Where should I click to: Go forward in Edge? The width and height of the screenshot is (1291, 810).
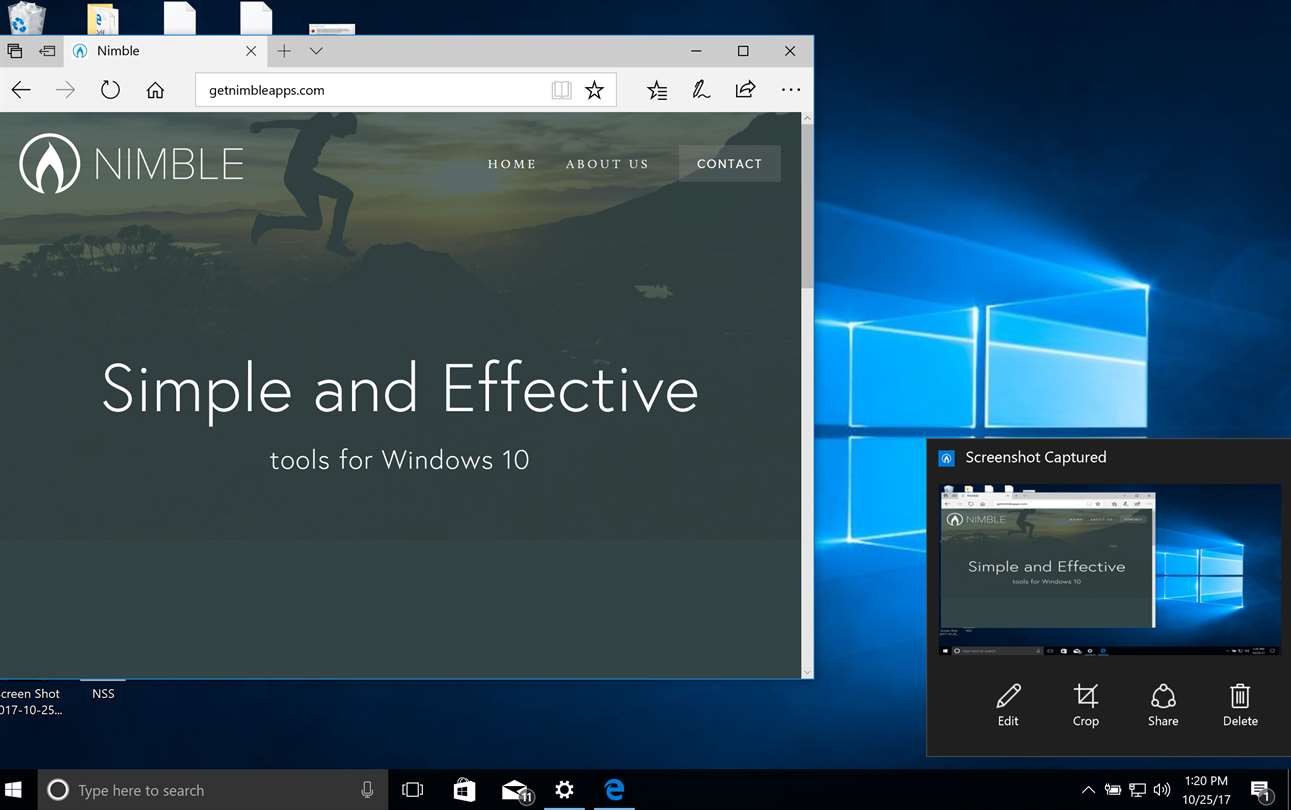click(65, 90)
